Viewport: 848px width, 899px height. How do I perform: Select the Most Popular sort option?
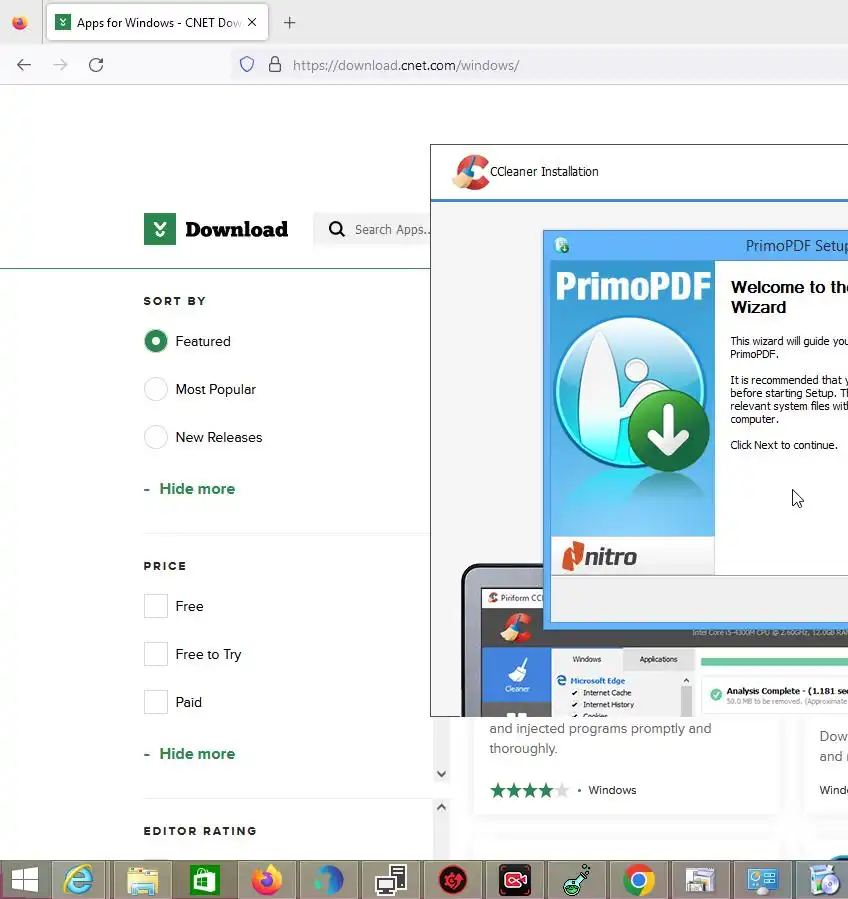pyautogui.click(x=155, y=389)
